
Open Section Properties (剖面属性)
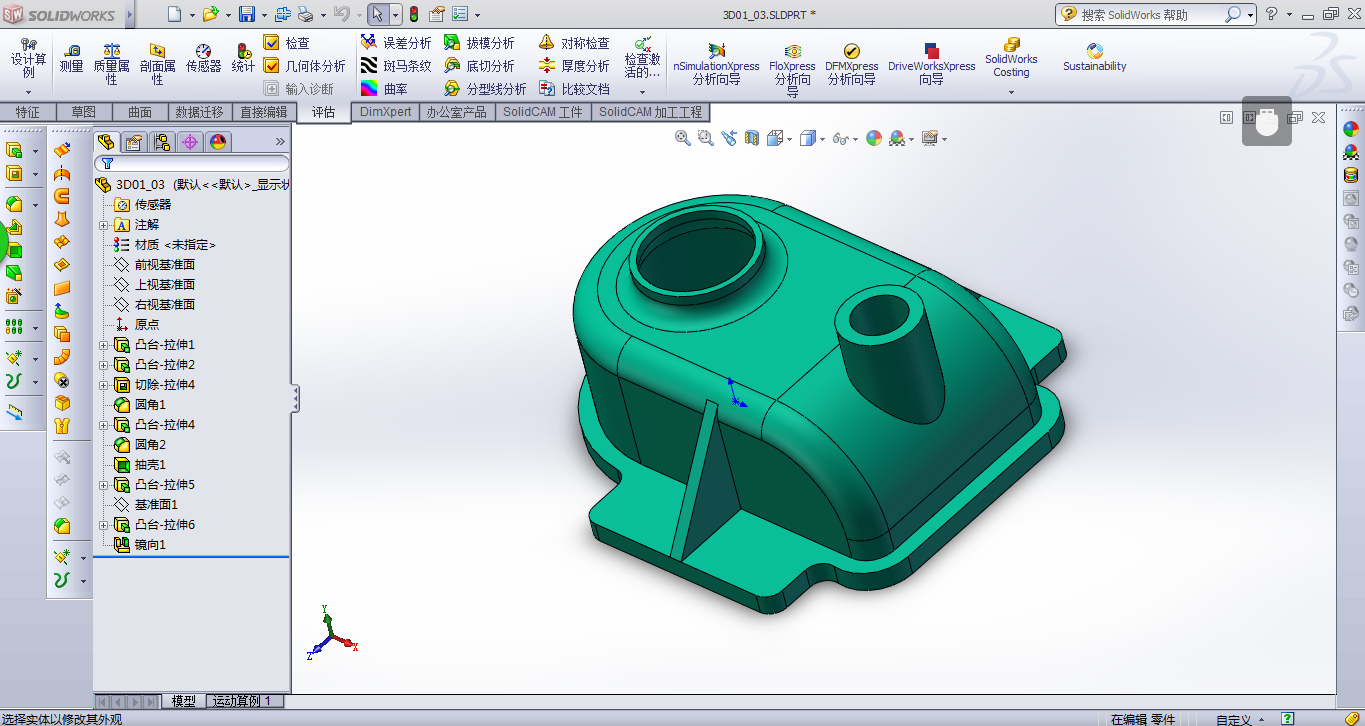pyautogui.click(x=158, y=64)
